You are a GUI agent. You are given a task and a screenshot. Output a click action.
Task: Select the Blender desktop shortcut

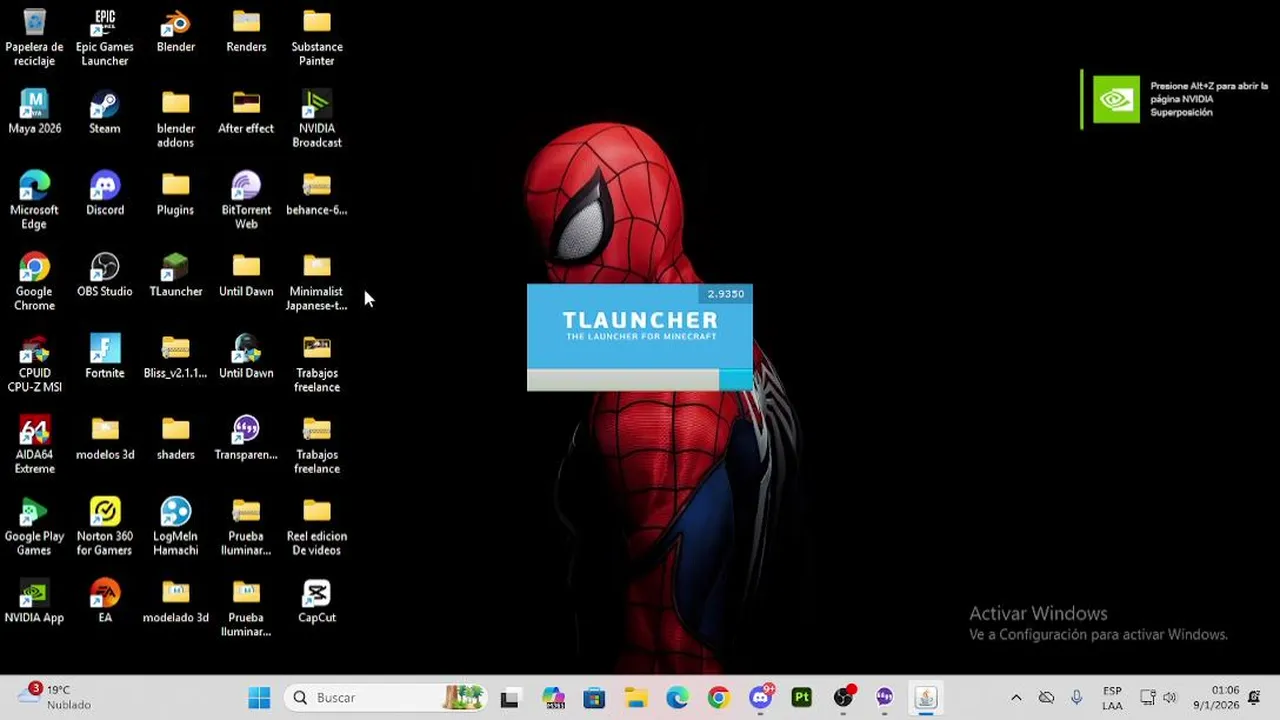pyautogui.click(x=176, y=31)
